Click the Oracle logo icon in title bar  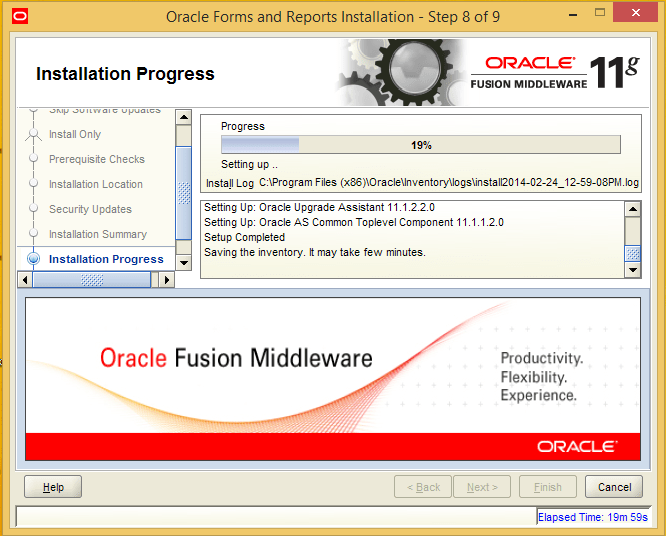(20, 17)
